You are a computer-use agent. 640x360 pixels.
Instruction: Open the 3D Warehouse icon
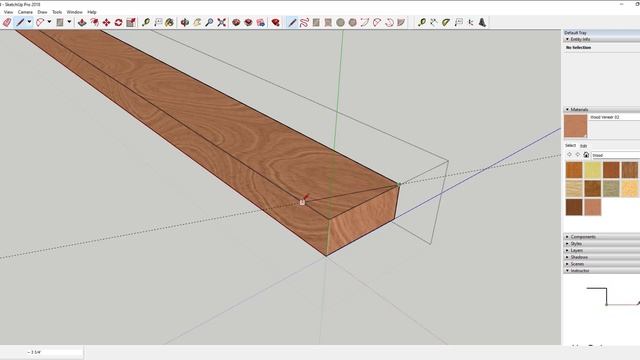[x=236, y=22]
